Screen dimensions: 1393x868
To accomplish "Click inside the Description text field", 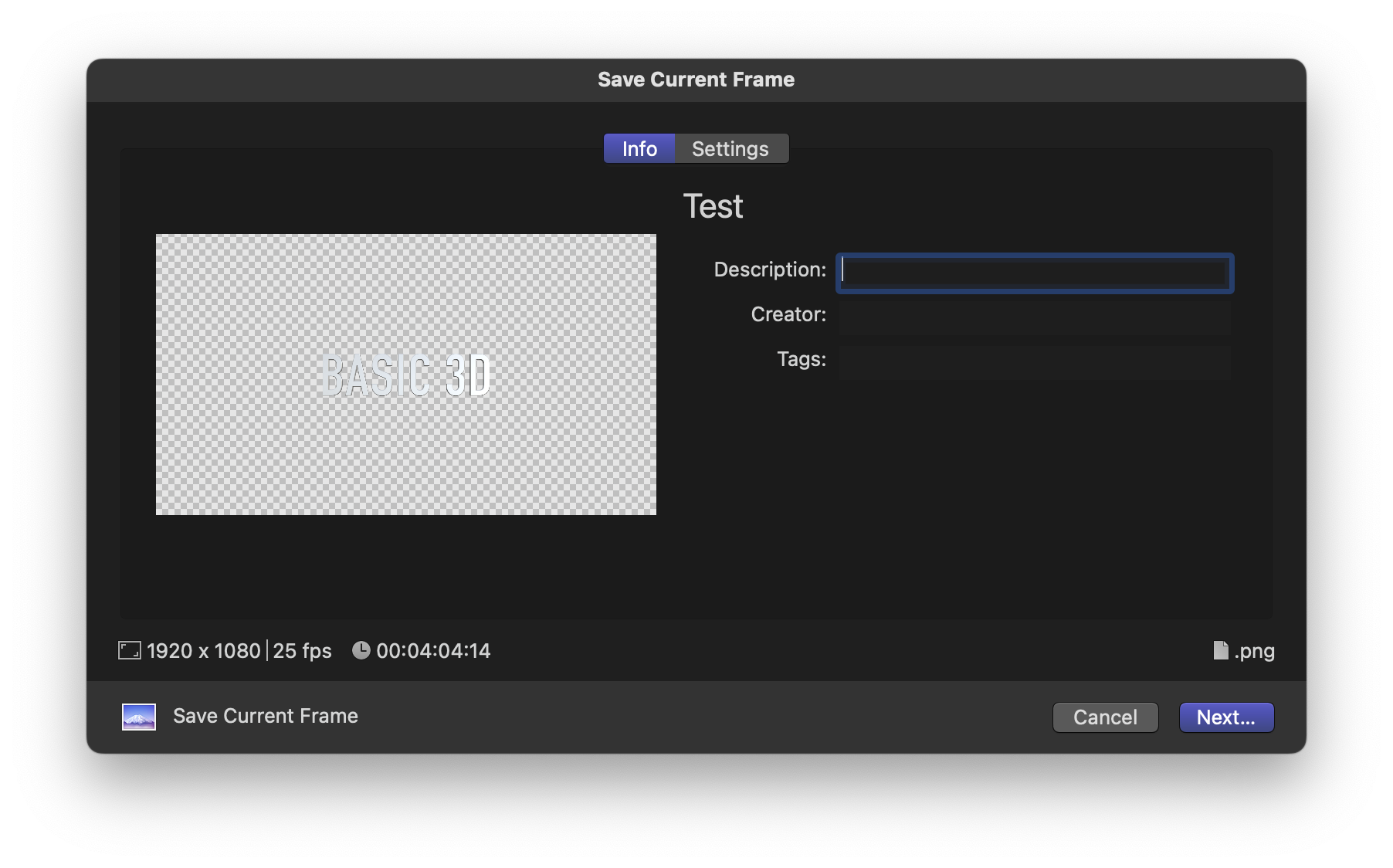I will coord(1035,273).
